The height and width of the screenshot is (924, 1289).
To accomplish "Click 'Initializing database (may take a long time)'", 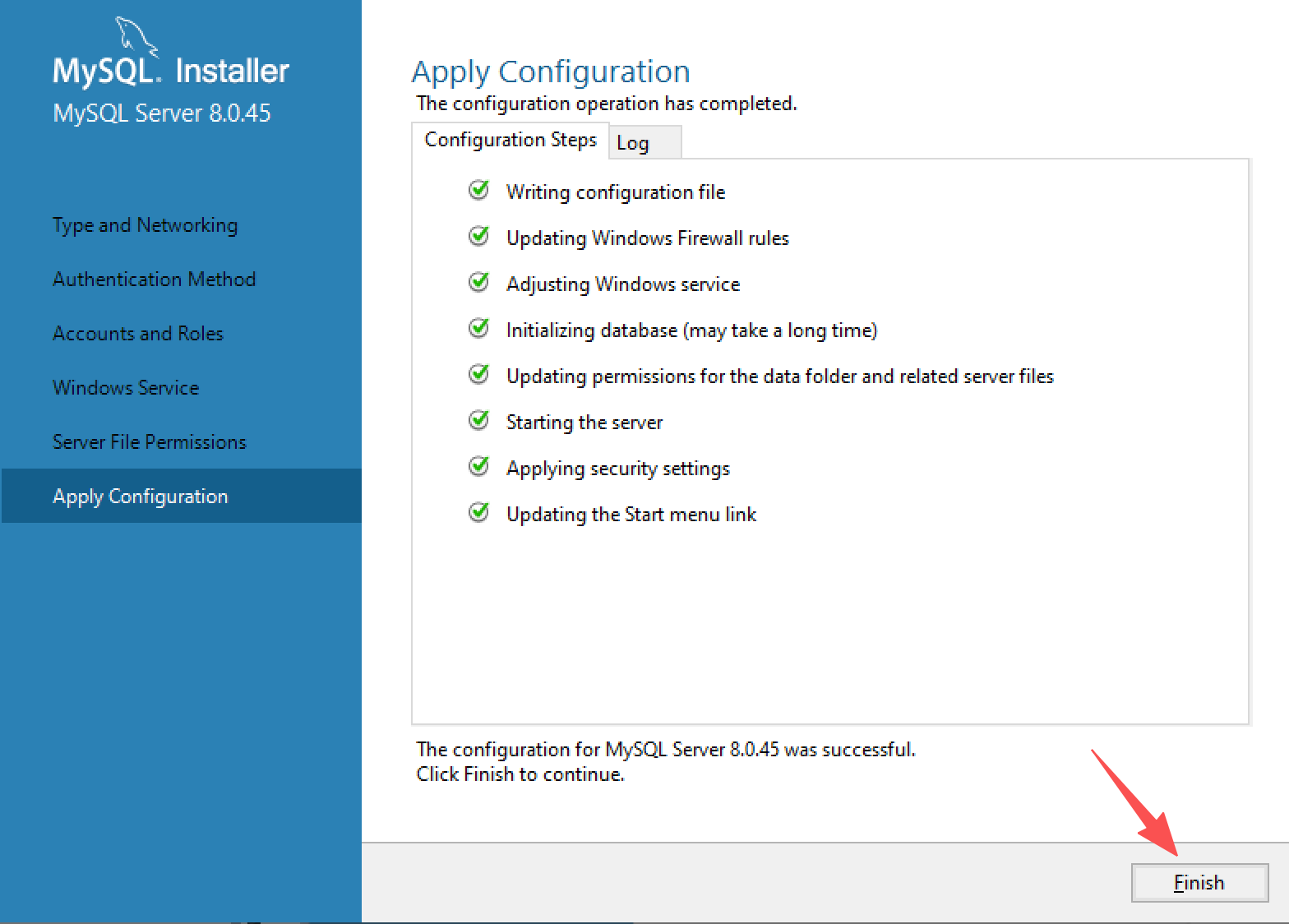I will coord(692,330).
